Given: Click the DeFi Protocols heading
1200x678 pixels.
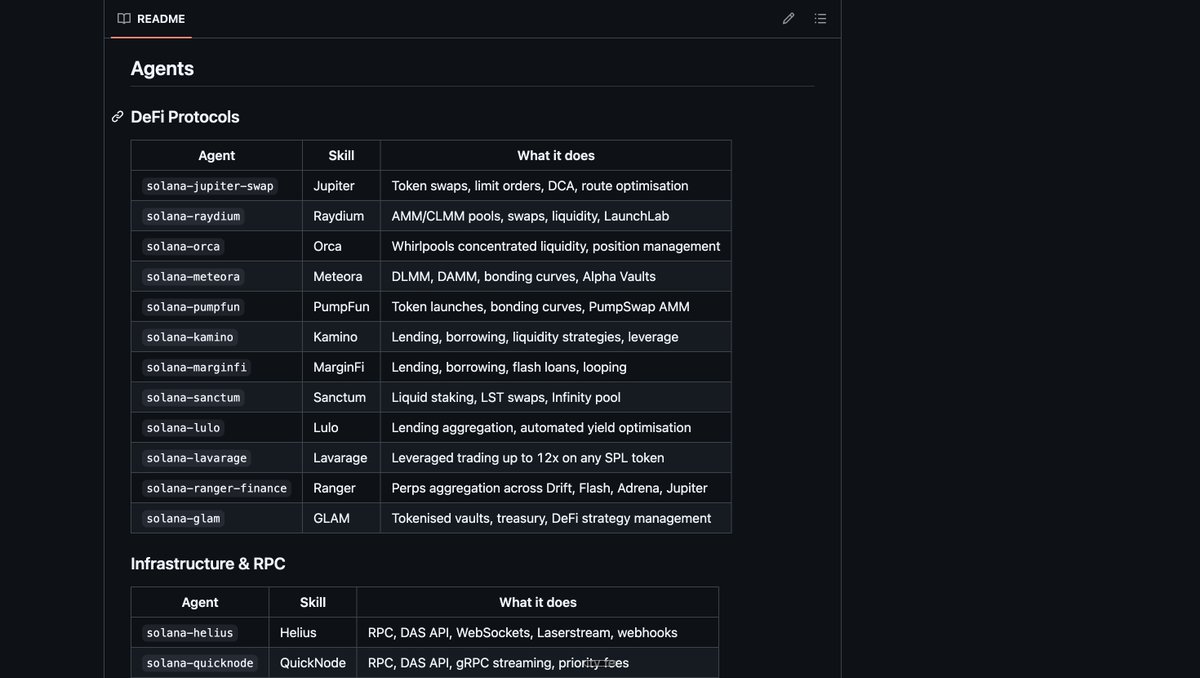Looking at the screenshot, I should tap(185, 117).
